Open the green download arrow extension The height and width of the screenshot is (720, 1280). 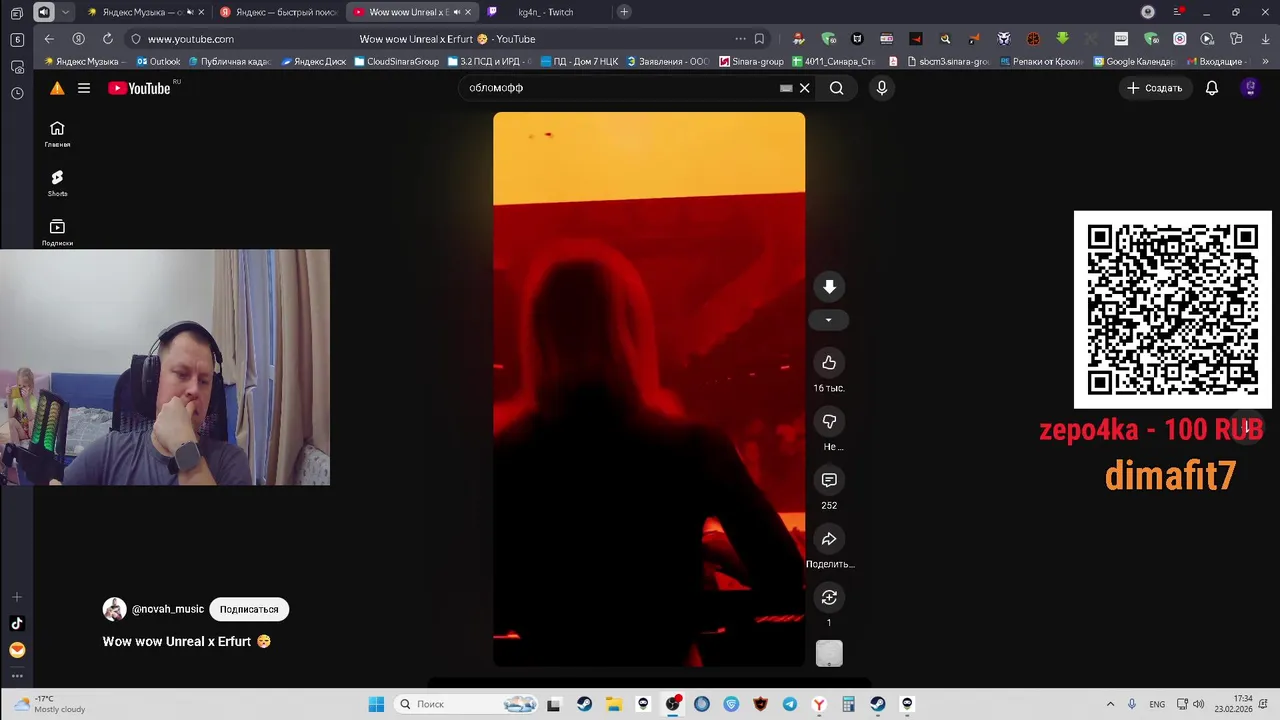(1062, 39)
